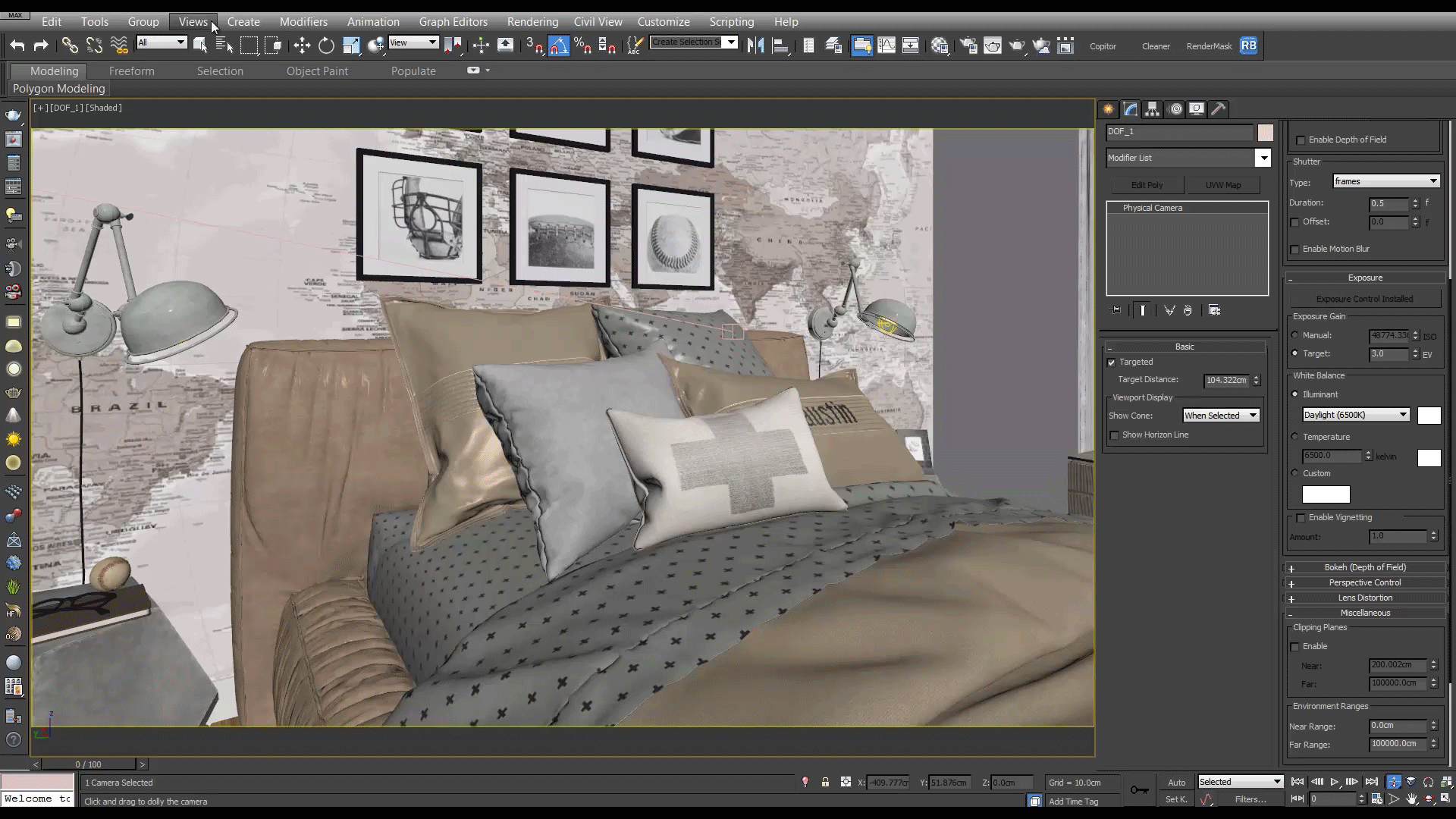1456x819 pixels.
Task: Open Show Cone When Selected dropdown
Action: 1221,416
